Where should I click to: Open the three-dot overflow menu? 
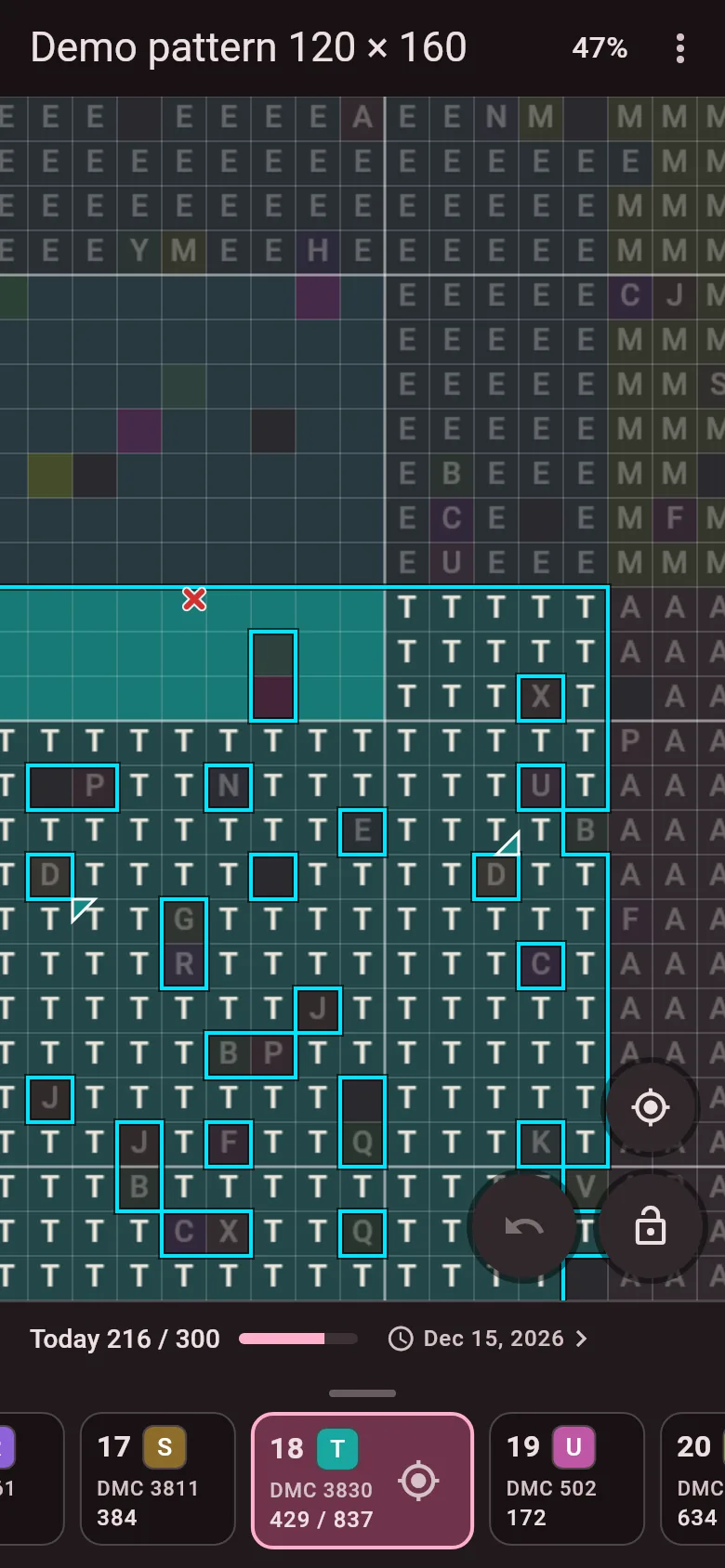(680, 48)
